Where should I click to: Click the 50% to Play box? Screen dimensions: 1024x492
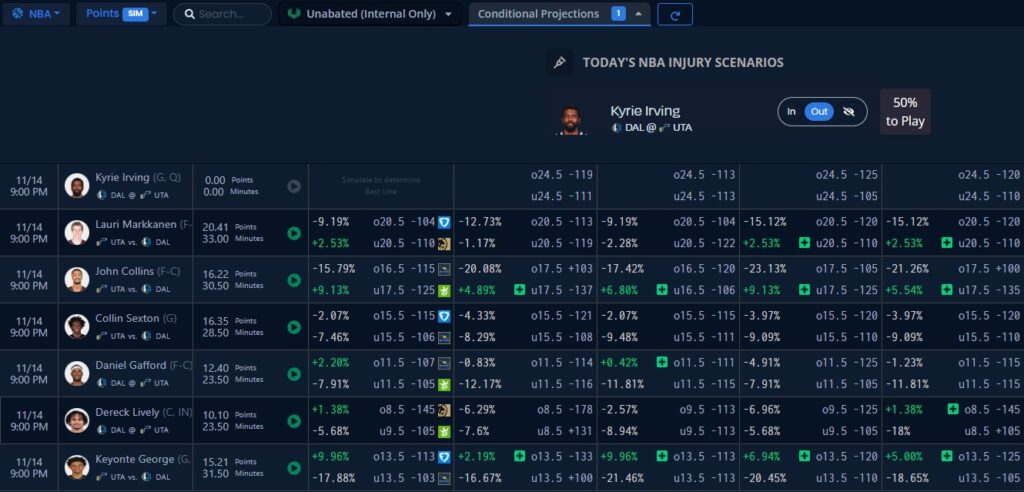pos(905,112)
